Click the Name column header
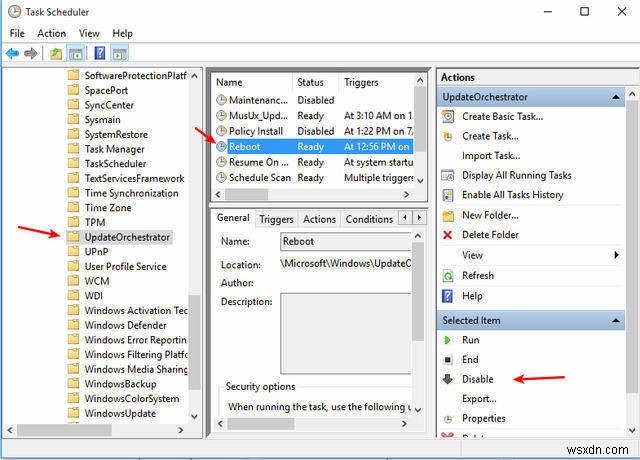The image size is (640, 460). pos(253,82)
